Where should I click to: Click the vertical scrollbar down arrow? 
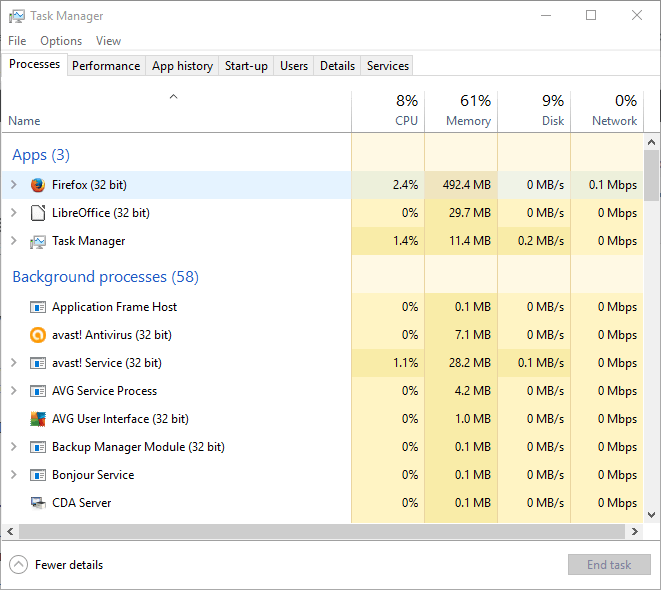coord(651,515)
